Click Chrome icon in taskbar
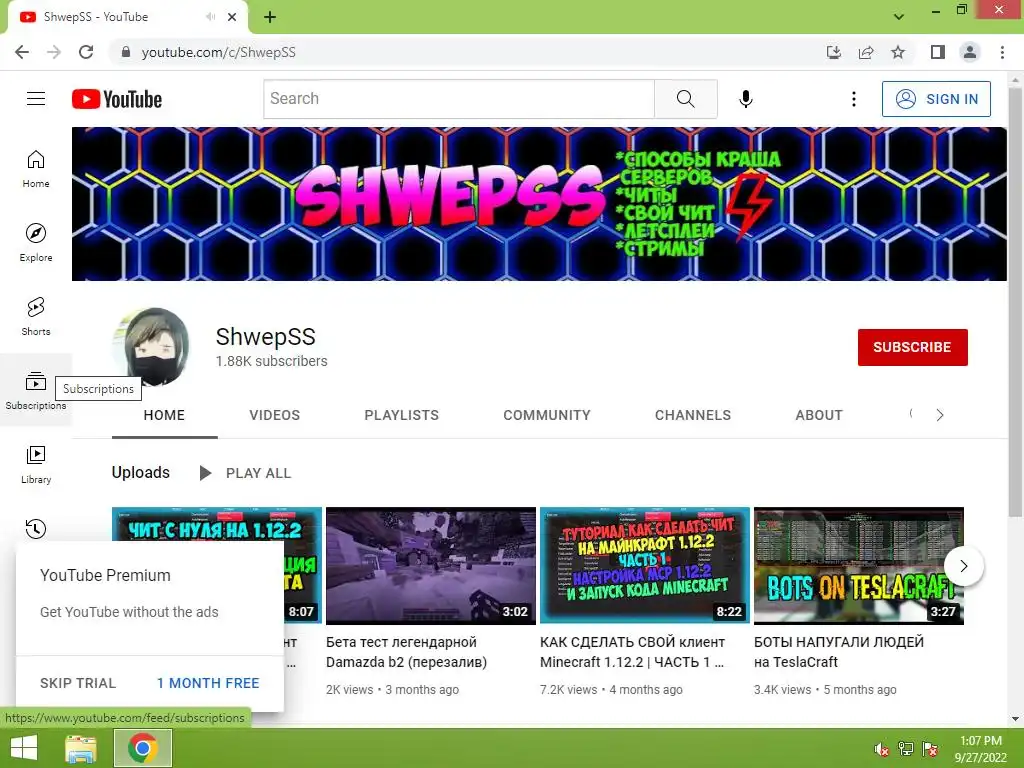 click(x=143, y=748)
